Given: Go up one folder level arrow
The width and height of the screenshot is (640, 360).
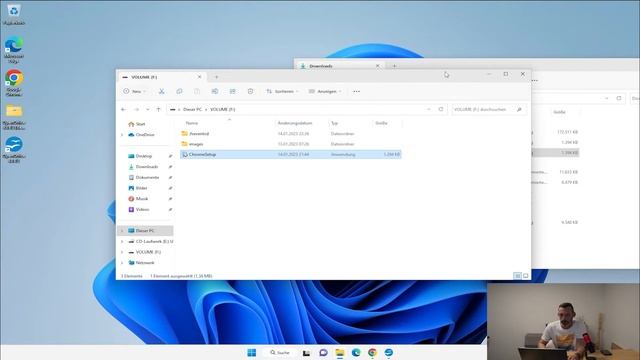Looking at the screenshot, I should tap(159, 109).
